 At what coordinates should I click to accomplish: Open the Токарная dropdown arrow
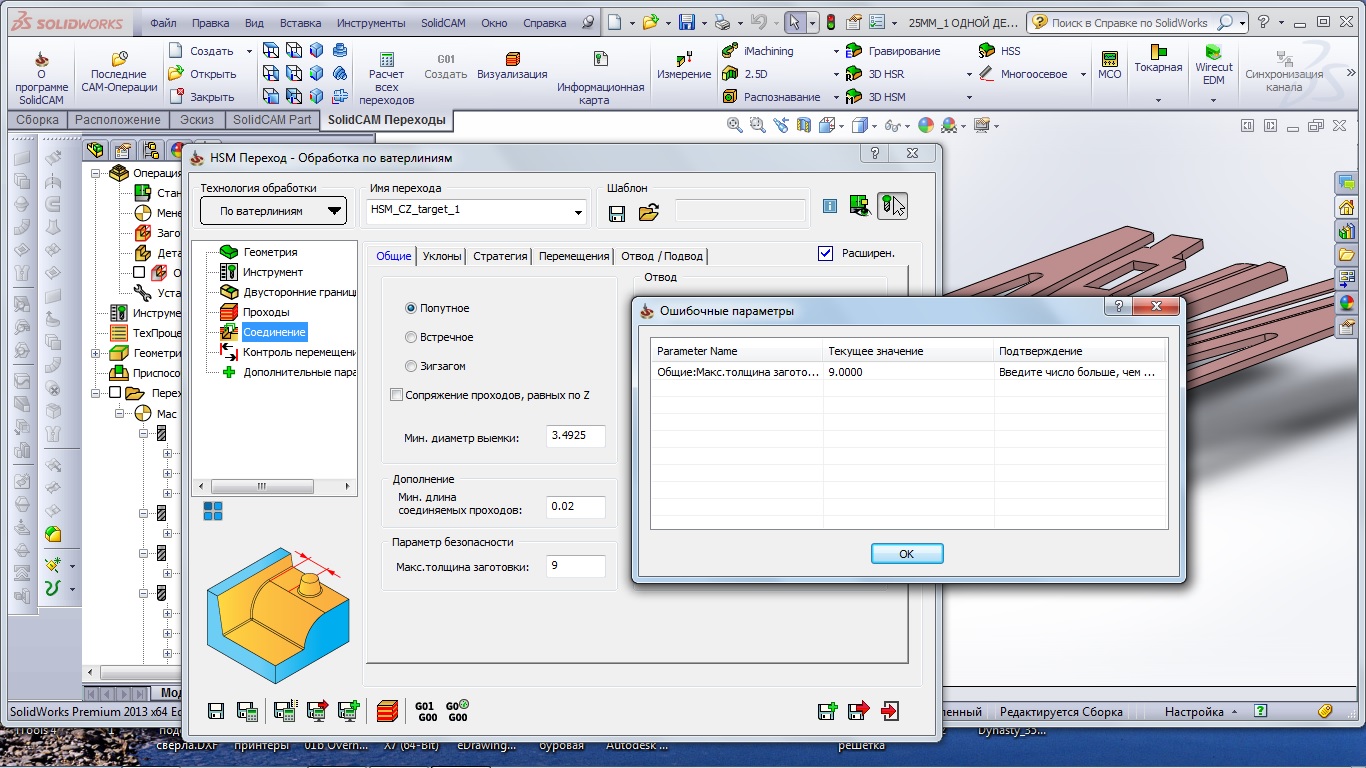(1158, 99)
